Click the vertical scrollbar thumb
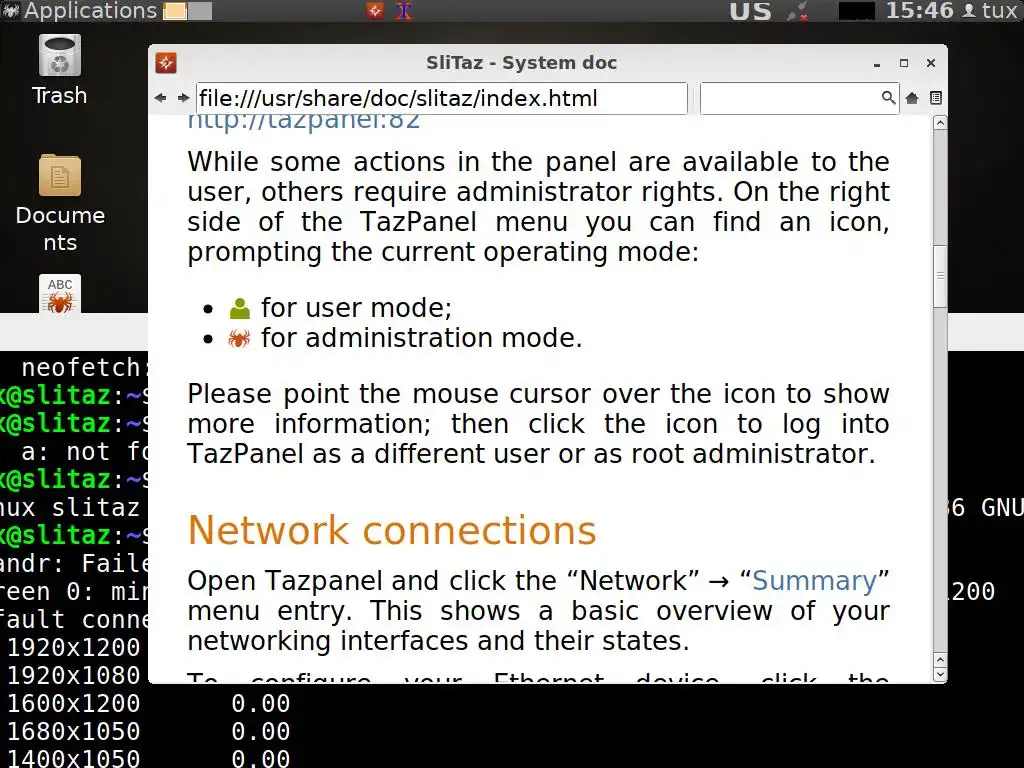 click(x=940, y=276)
